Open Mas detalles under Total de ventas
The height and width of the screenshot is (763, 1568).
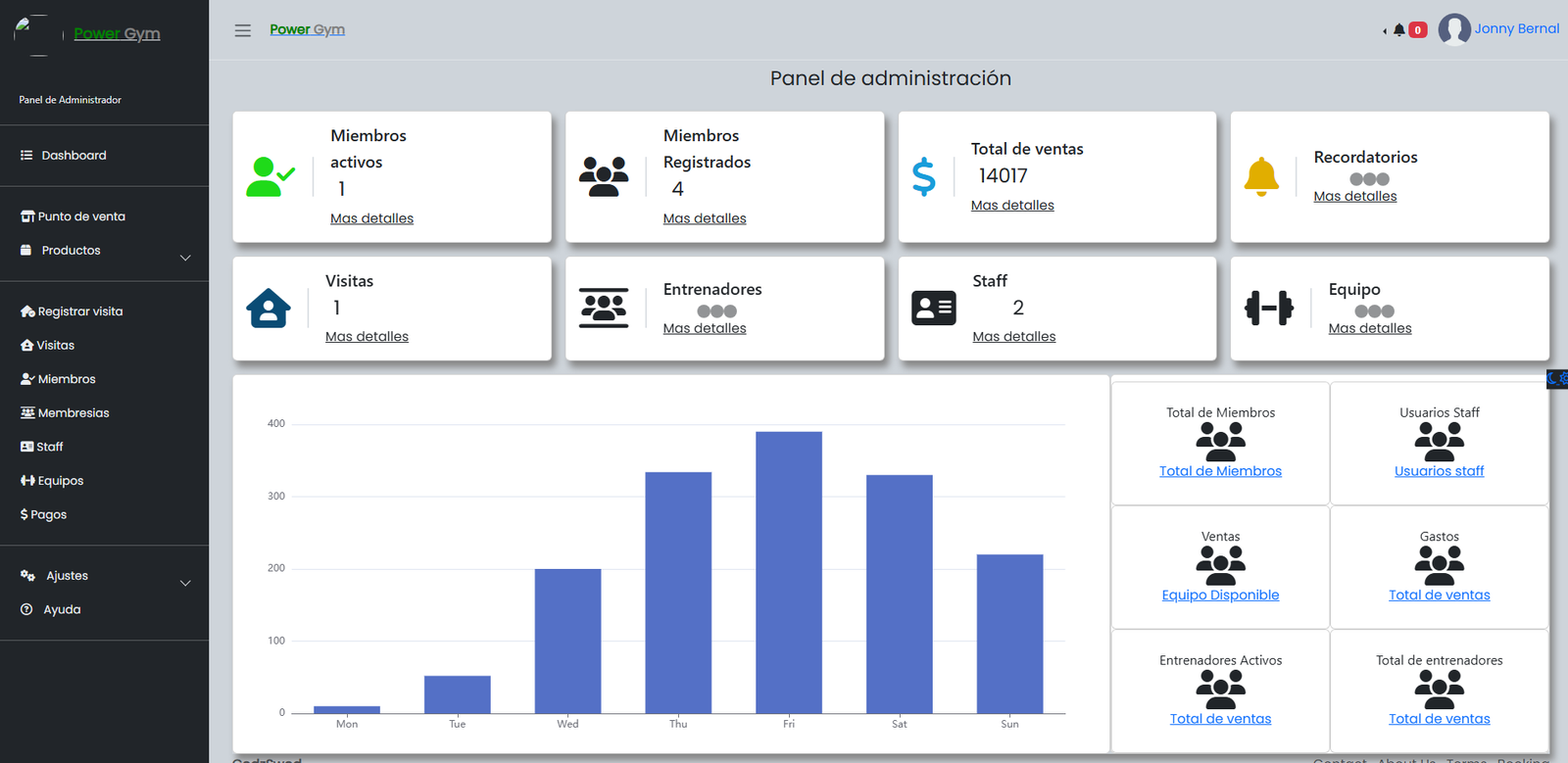(x=1012, y=206)
